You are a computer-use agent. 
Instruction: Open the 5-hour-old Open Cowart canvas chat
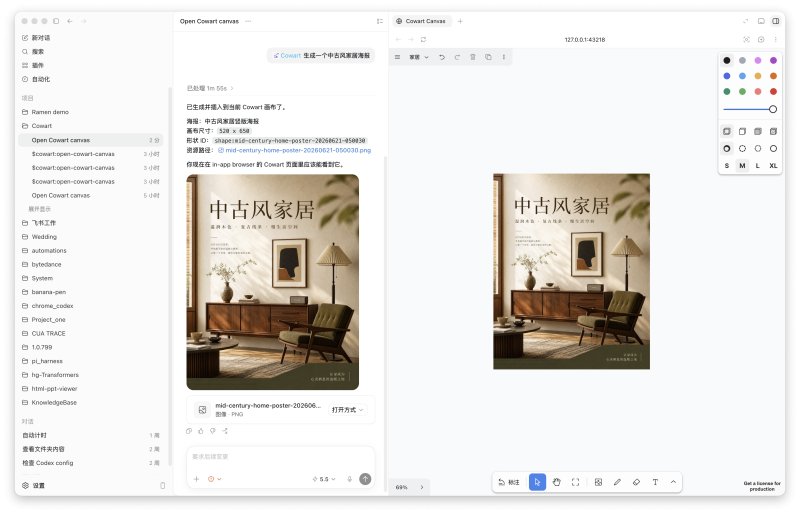91,195
